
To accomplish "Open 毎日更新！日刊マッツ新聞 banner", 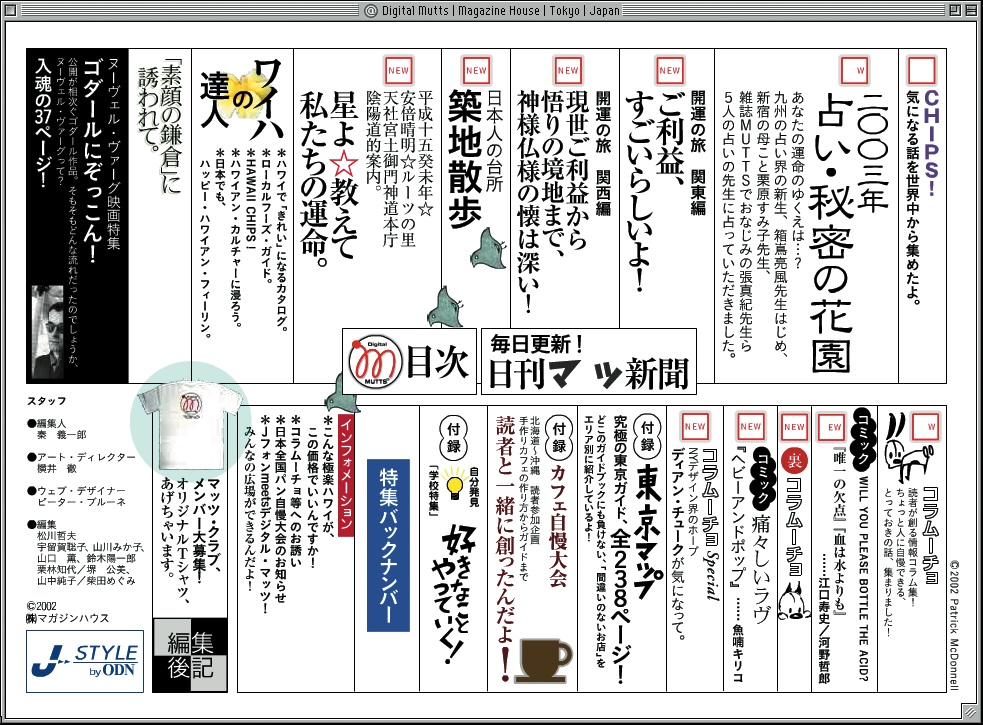I will (x=589, y=361).
